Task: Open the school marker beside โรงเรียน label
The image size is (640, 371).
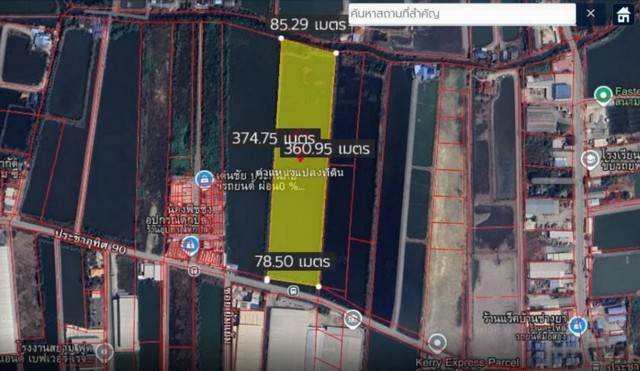Action: pyautogui.click(x=590, y=160)
